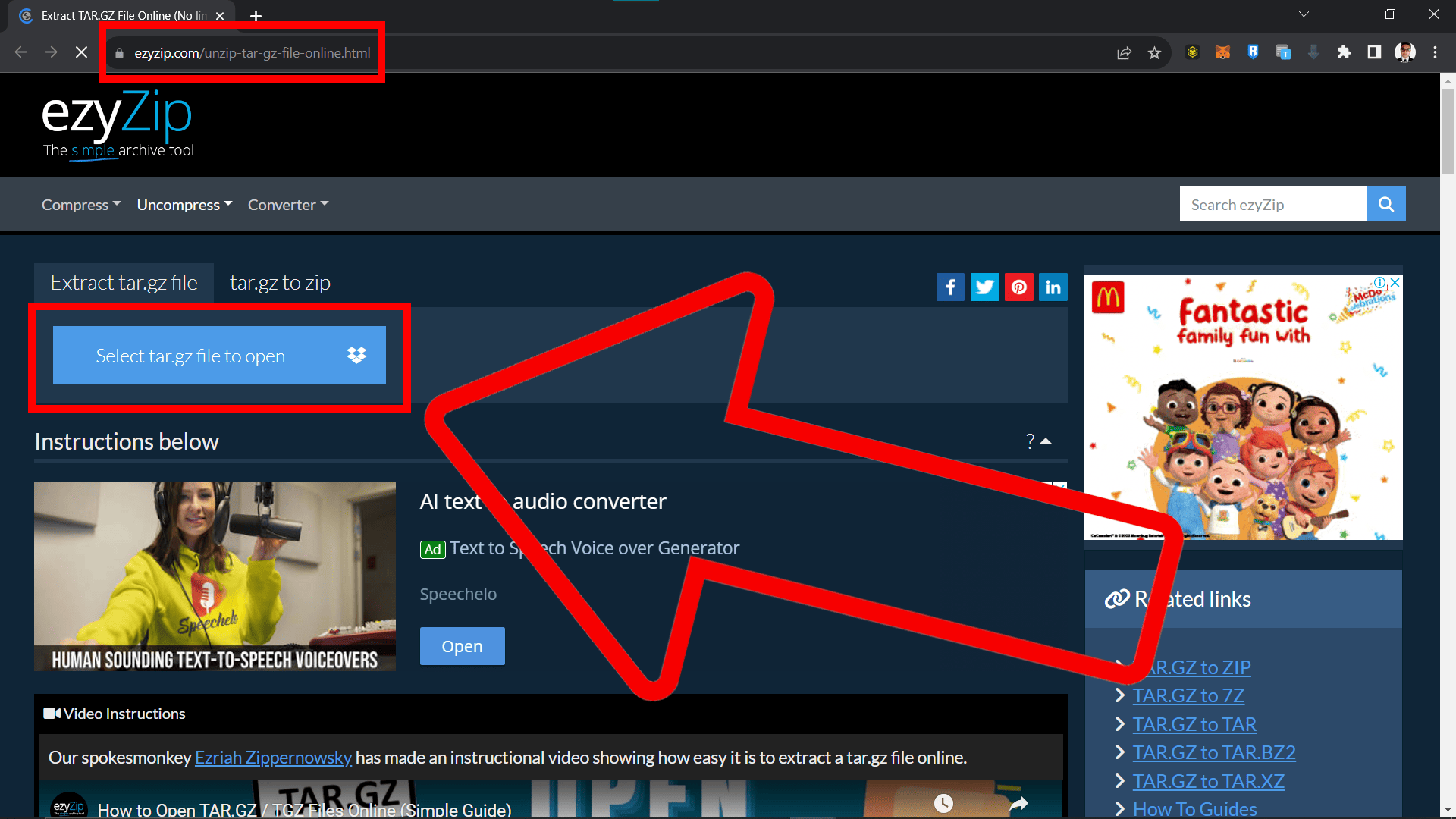Click the Dropbox icon on the select file button

(x=356, y=355)
